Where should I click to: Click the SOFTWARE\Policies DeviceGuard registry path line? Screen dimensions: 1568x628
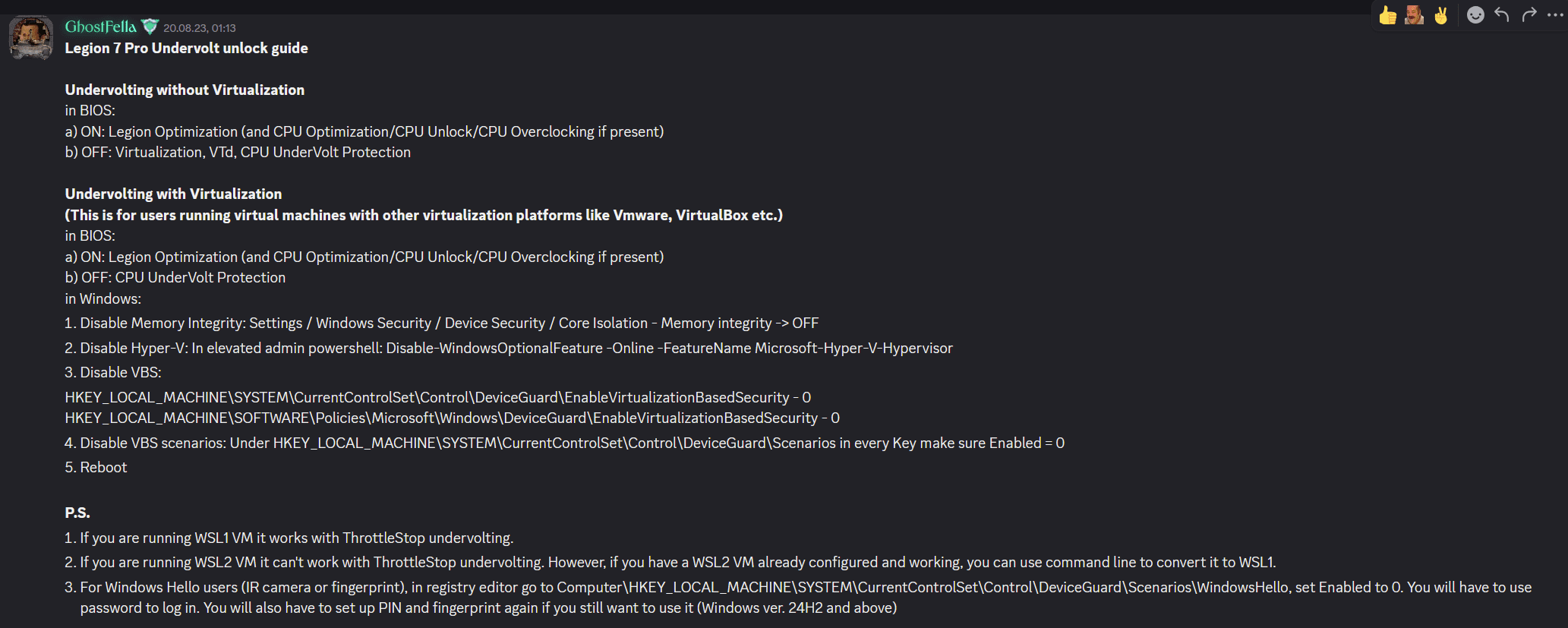[452, 418]
